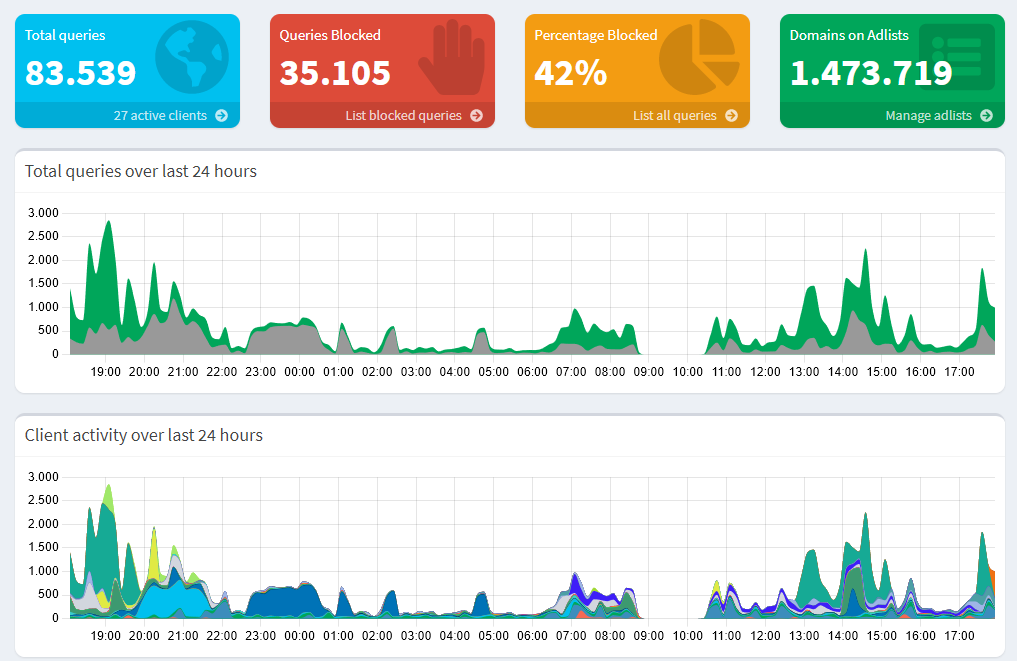
Task: Click 'Total queries over last 24 hours' heading
Action: 141,171
